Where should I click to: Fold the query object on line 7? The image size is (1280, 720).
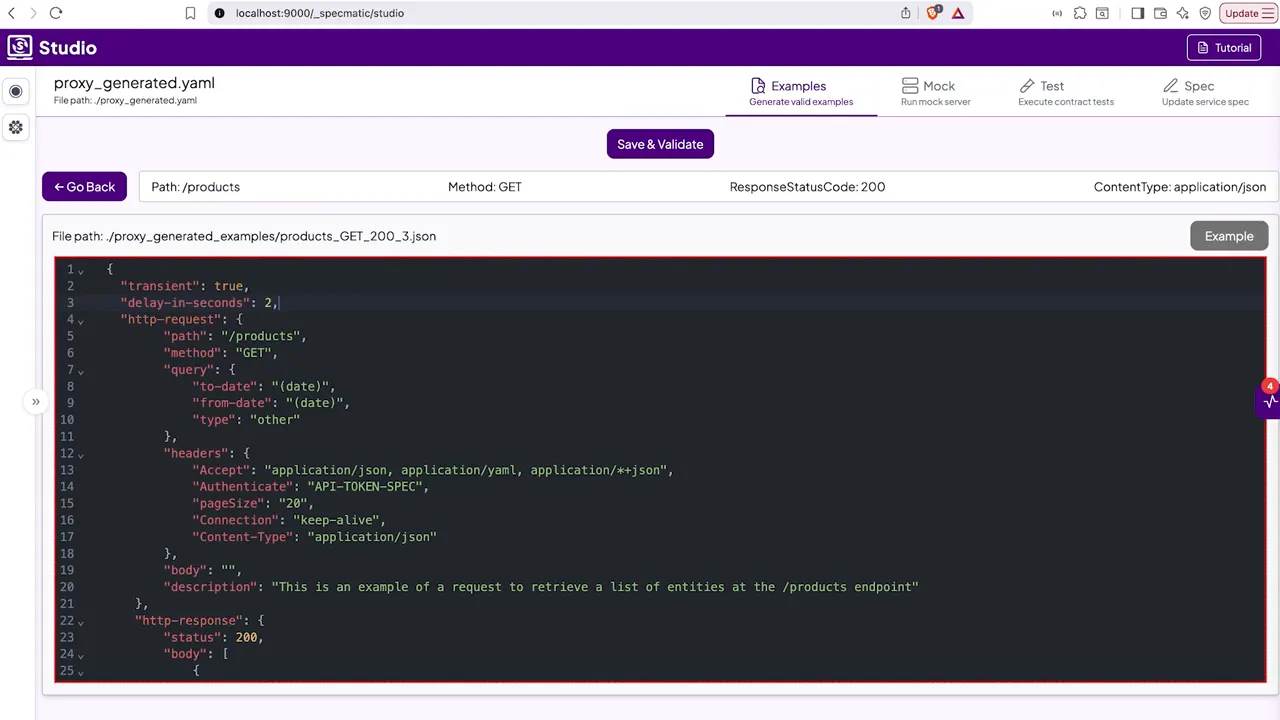coord(80,370)
